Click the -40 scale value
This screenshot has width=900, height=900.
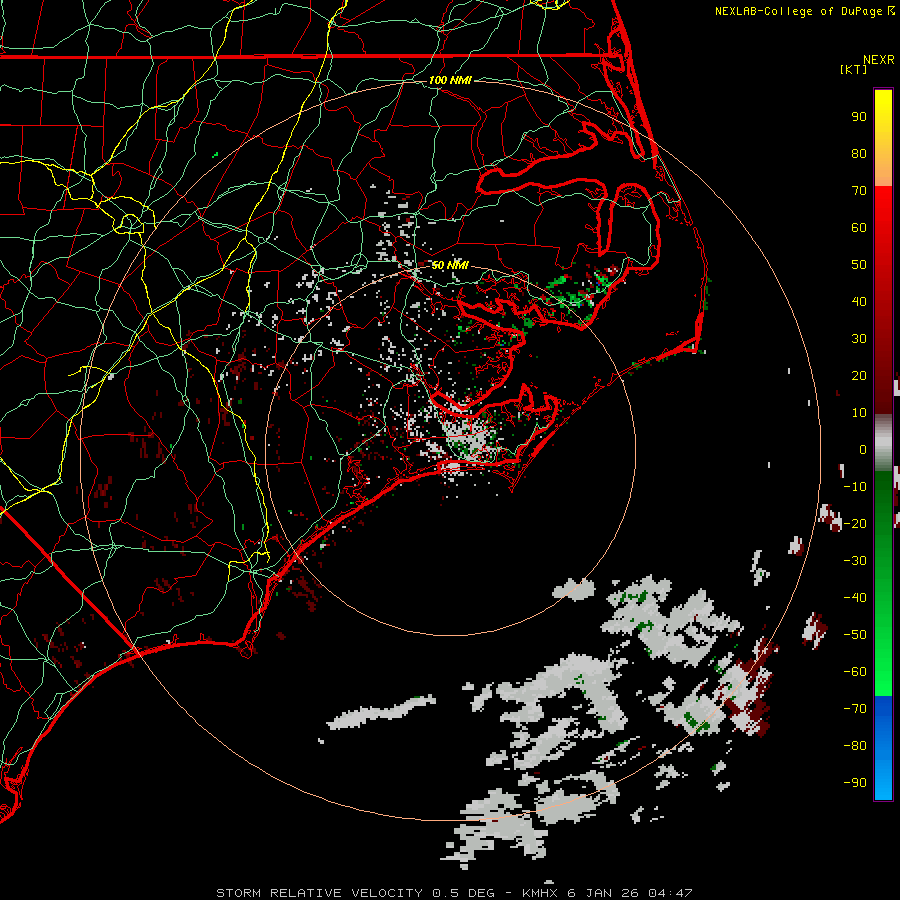pos(855,598)
